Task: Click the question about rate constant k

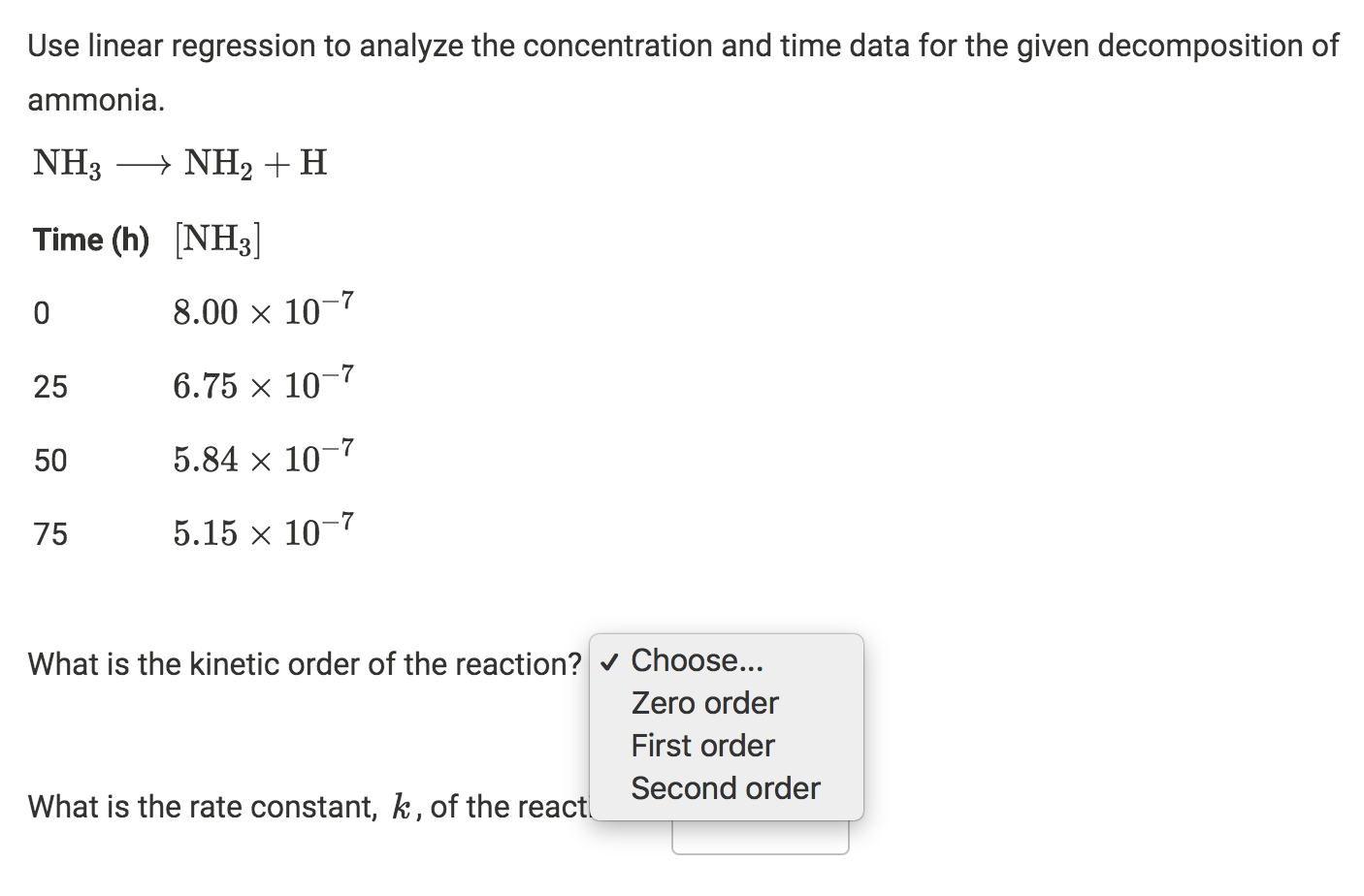Action: tap(291, 806)
